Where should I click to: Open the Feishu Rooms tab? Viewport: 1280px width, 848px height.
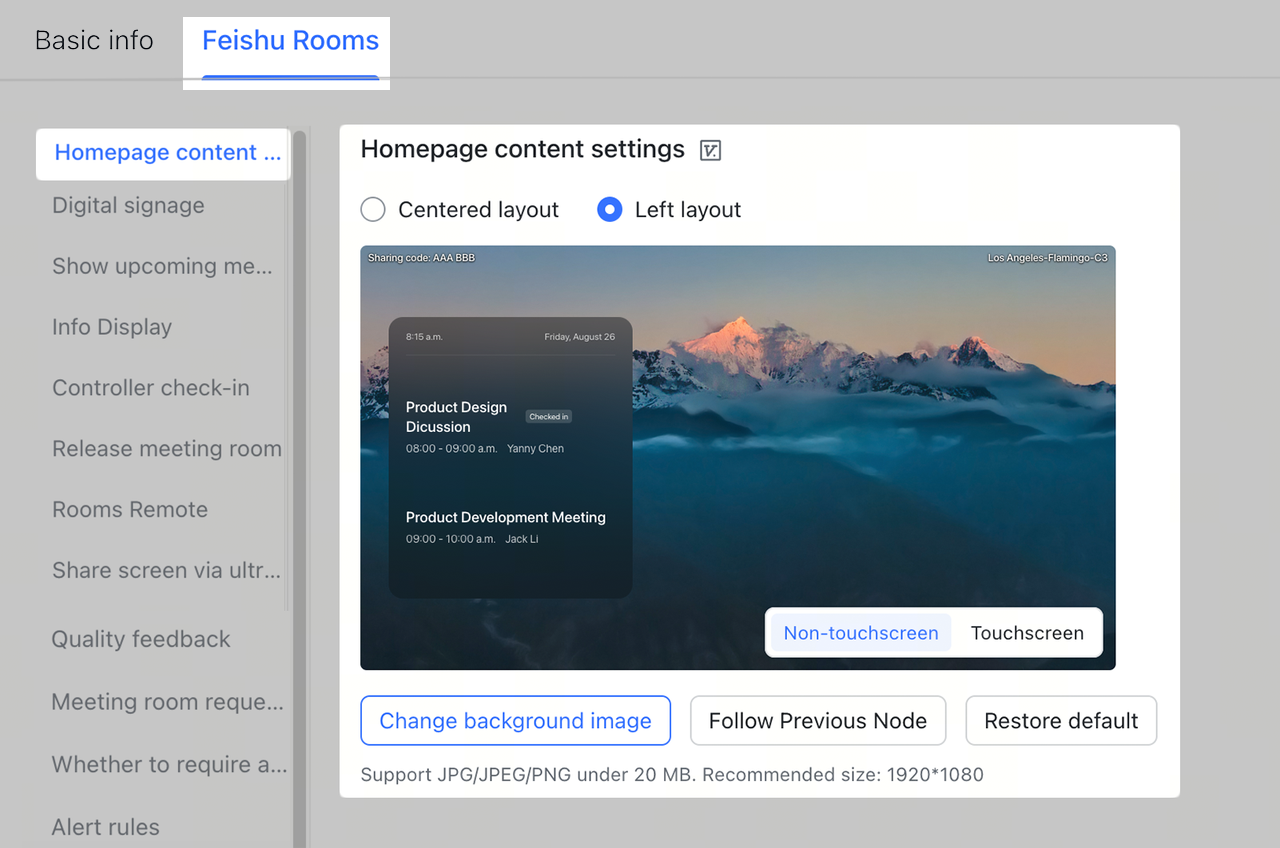click(x=290, y=41)
